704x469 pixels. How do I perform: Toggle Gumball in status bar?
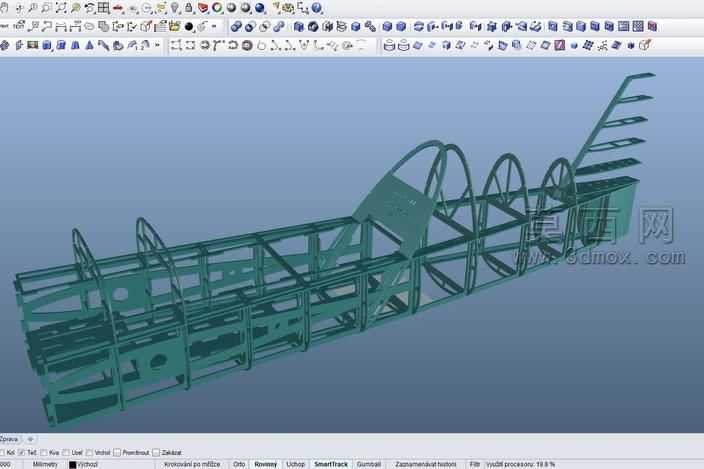(x=369, y=464)
